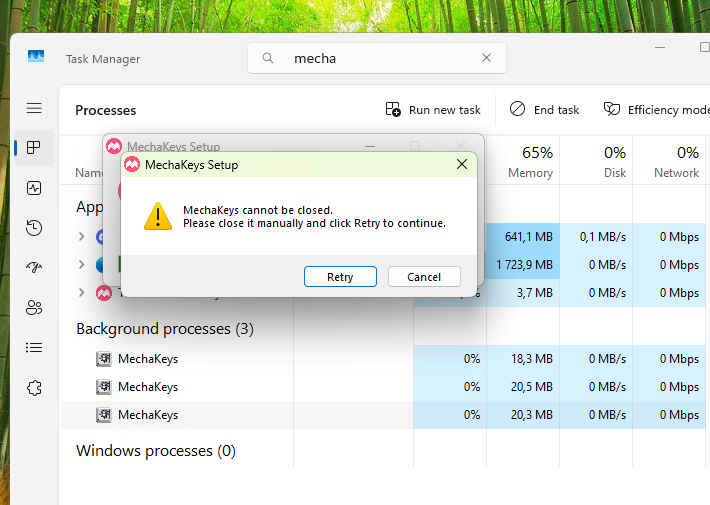Click Efficiency mode in the toolbar
This screenshot has height=505, width=710.
(656, 110)
